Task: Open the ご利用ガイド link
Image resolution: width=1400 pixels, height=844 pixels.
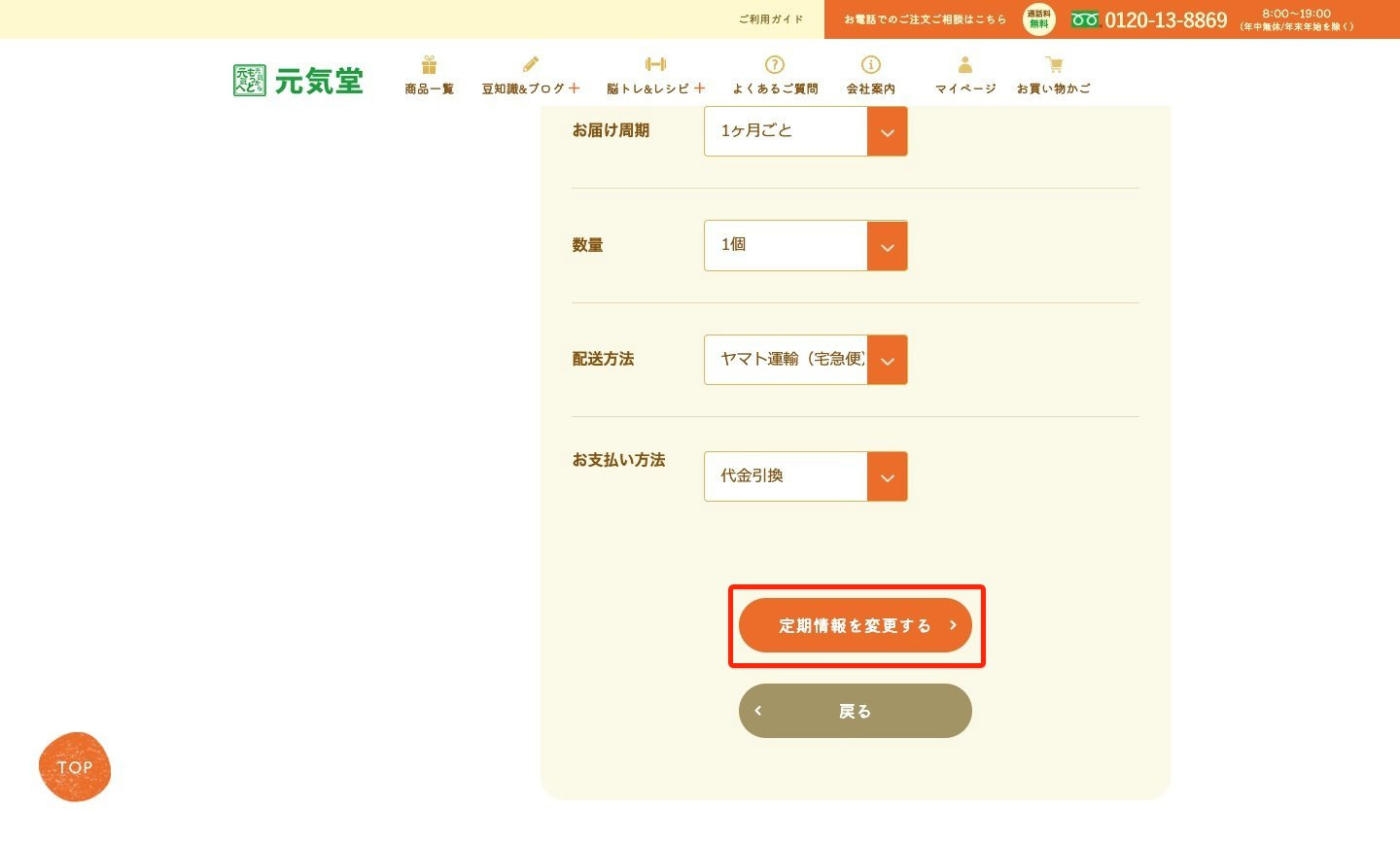Action: (771, 19)
